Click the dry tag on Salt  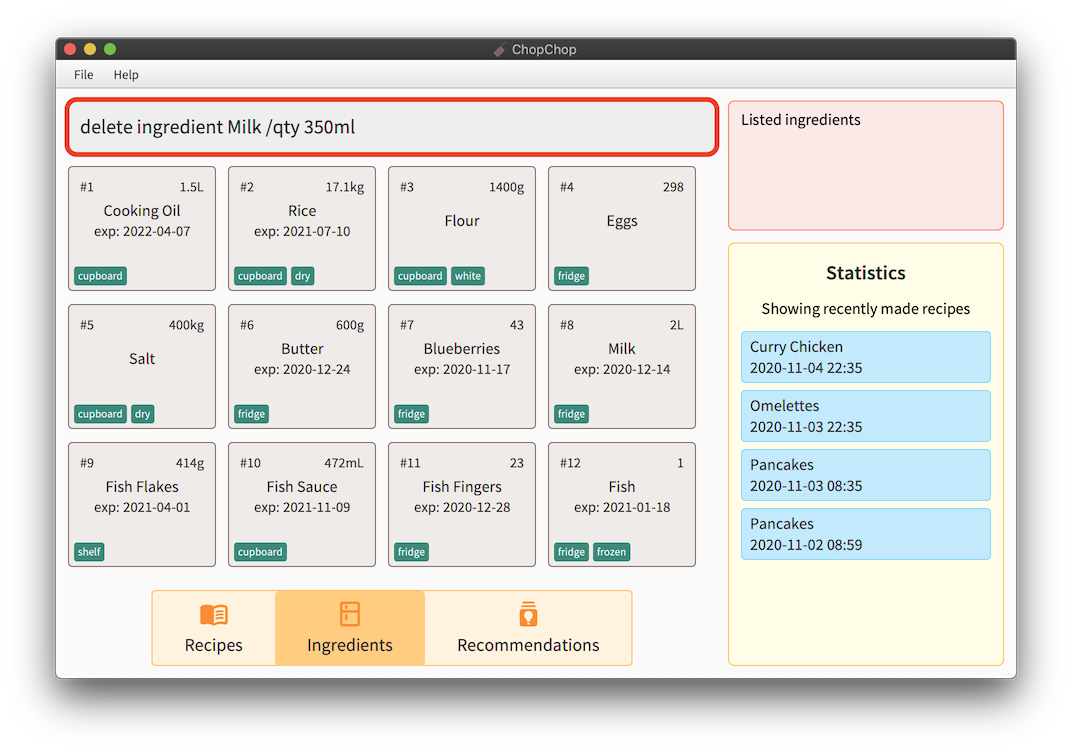(x=142, y=414)
